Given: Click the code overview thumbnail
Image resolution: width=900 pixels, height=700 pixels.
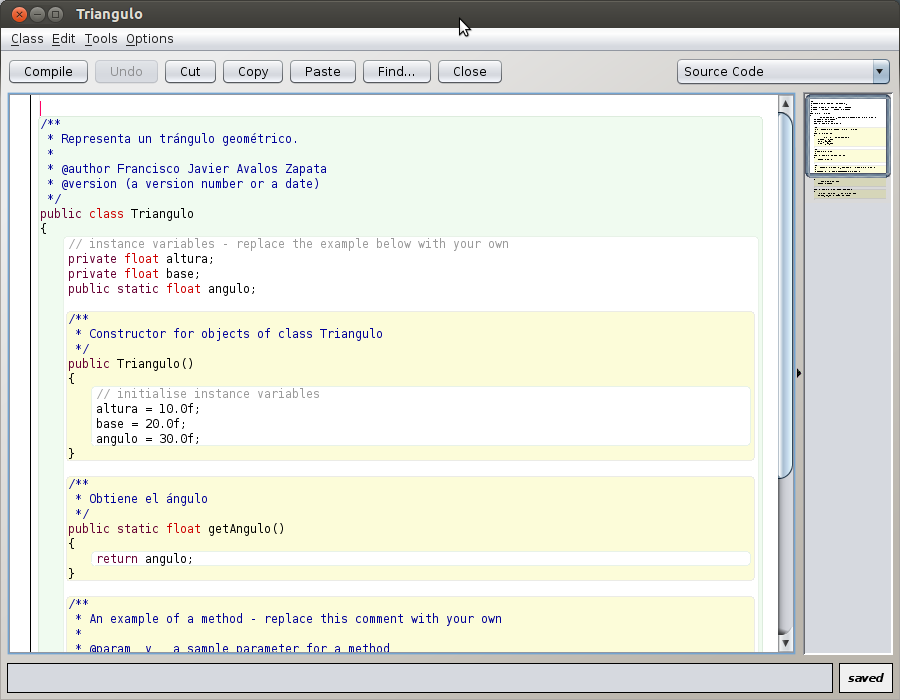Looking at the screenshot, I should point(848,137).
